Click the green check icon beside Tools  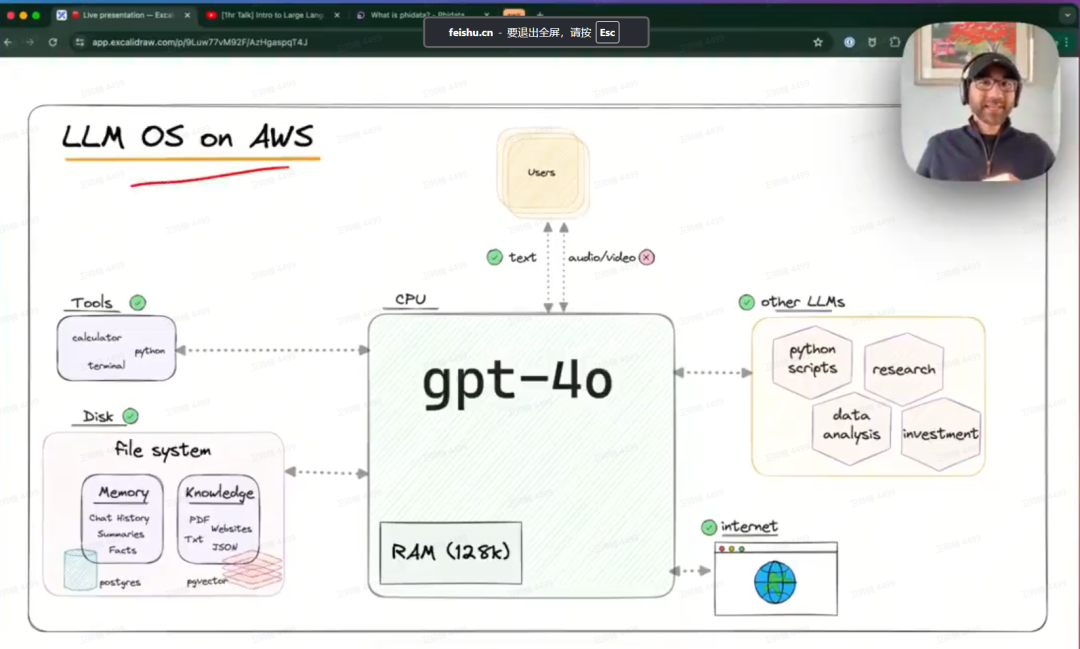(138, 302)
